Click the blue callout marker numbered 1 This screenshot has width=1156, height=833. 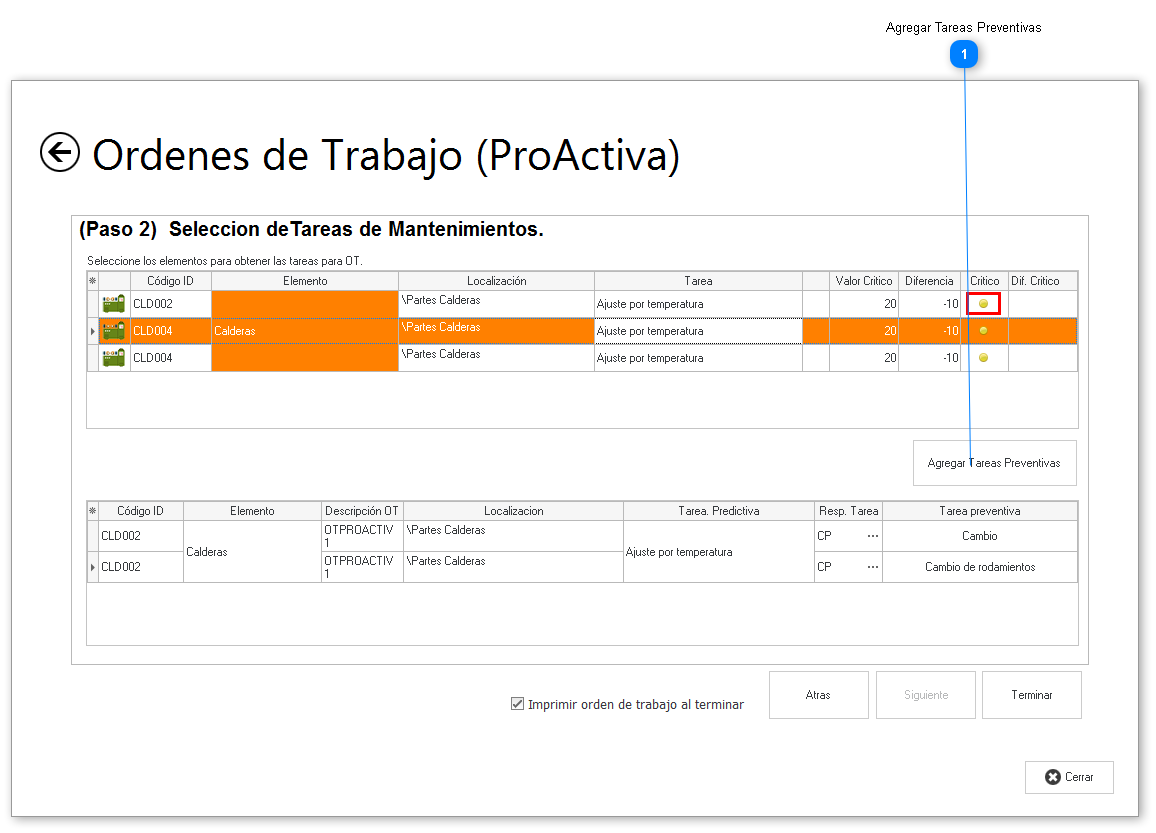tap(963, 55)
